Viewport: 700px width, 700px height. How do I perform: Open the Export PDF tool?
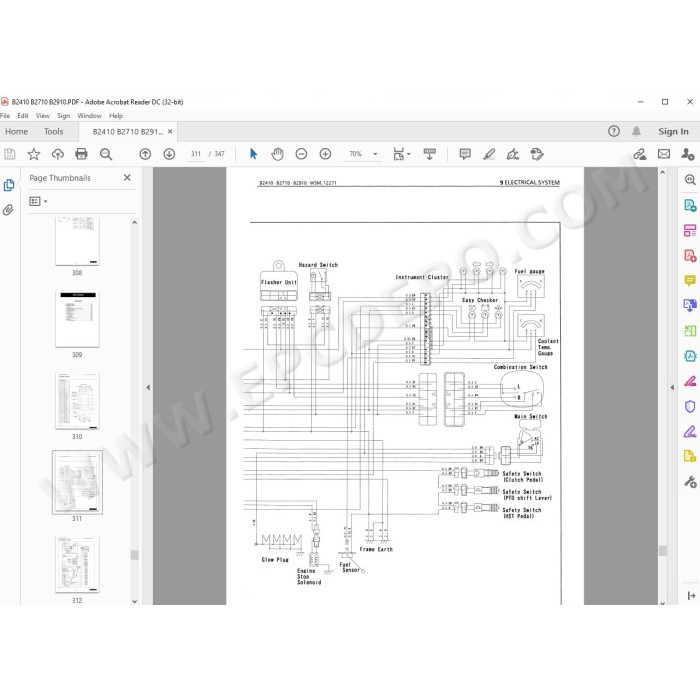tap(690, 205)
